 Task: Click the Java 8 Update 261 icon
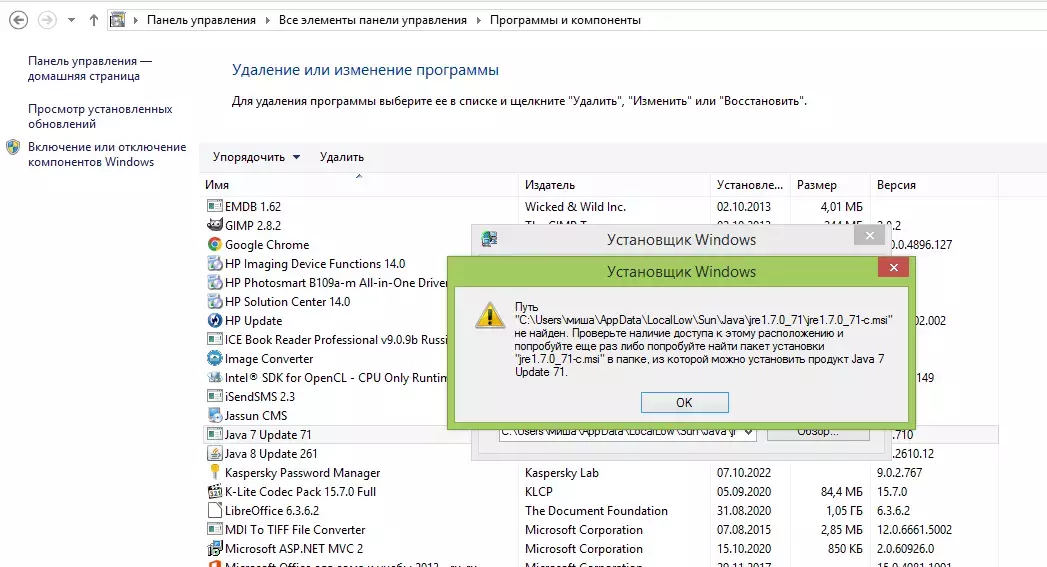pos(214,453)
